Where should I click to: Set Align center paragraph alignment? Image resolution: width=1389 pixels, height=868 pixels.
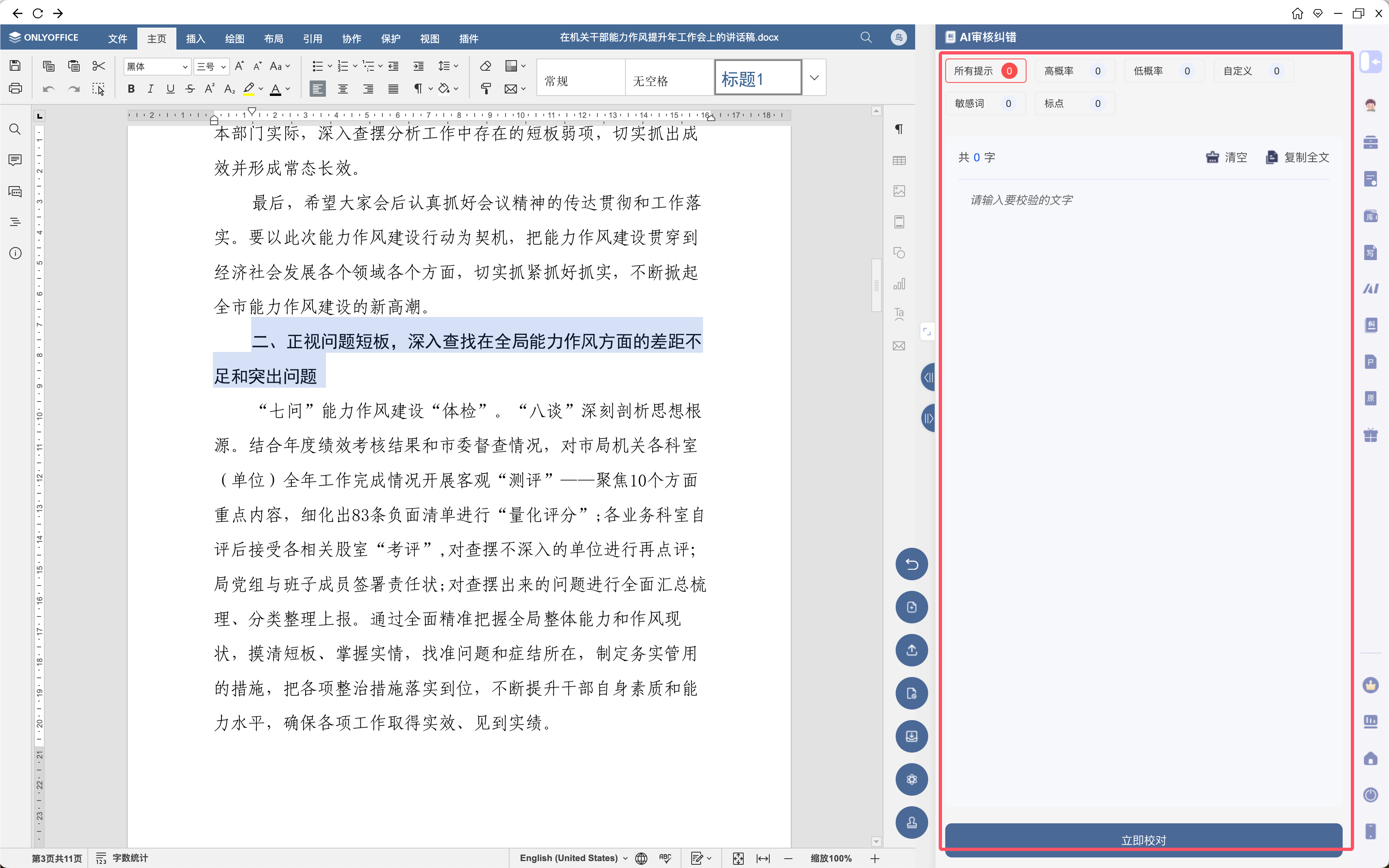(x=343, y=89)
